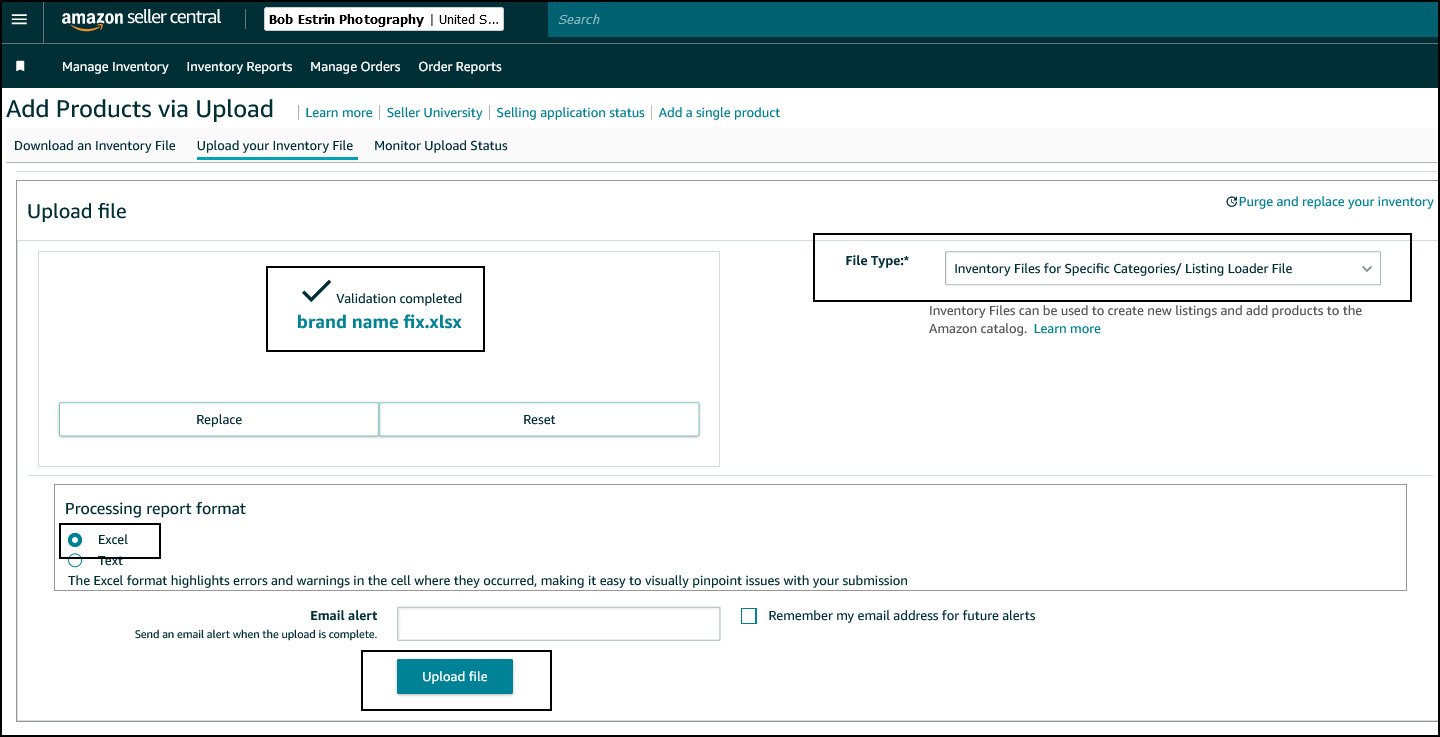Click Learn more link beside page title

339,113
